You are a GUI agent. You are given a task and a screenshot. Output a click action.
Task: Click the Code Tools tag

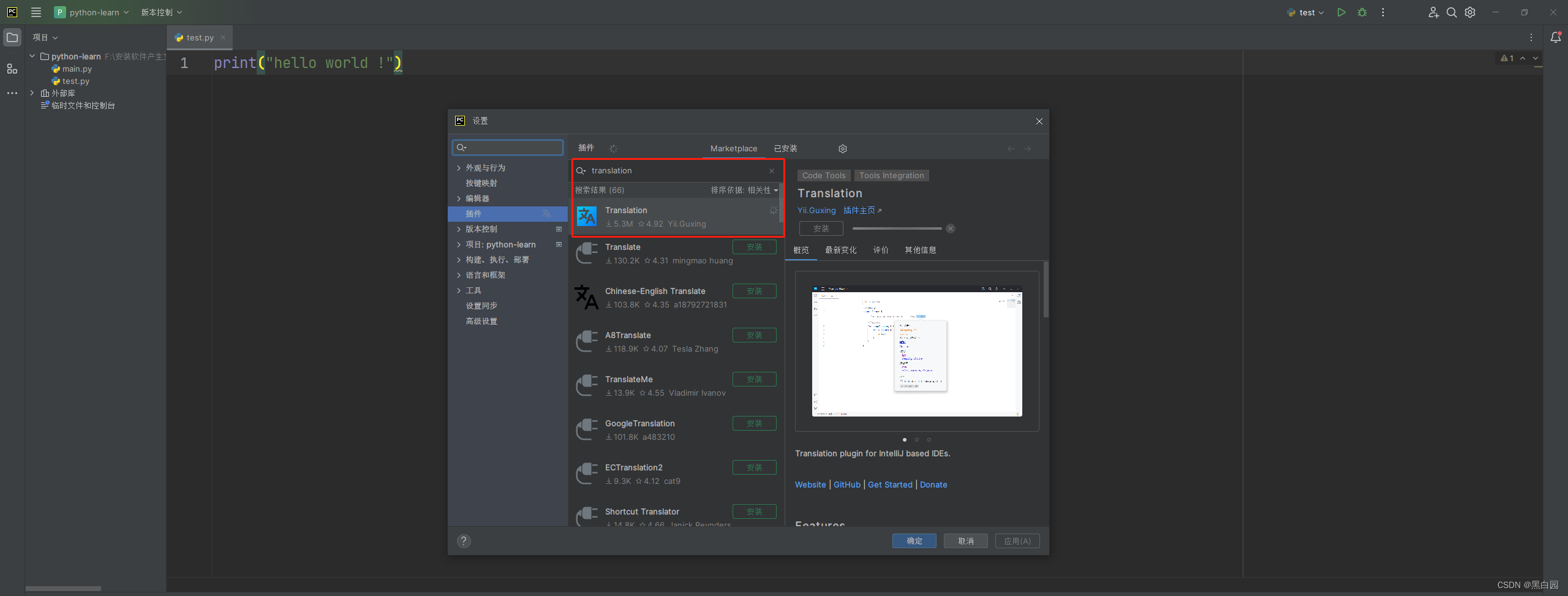824,176
